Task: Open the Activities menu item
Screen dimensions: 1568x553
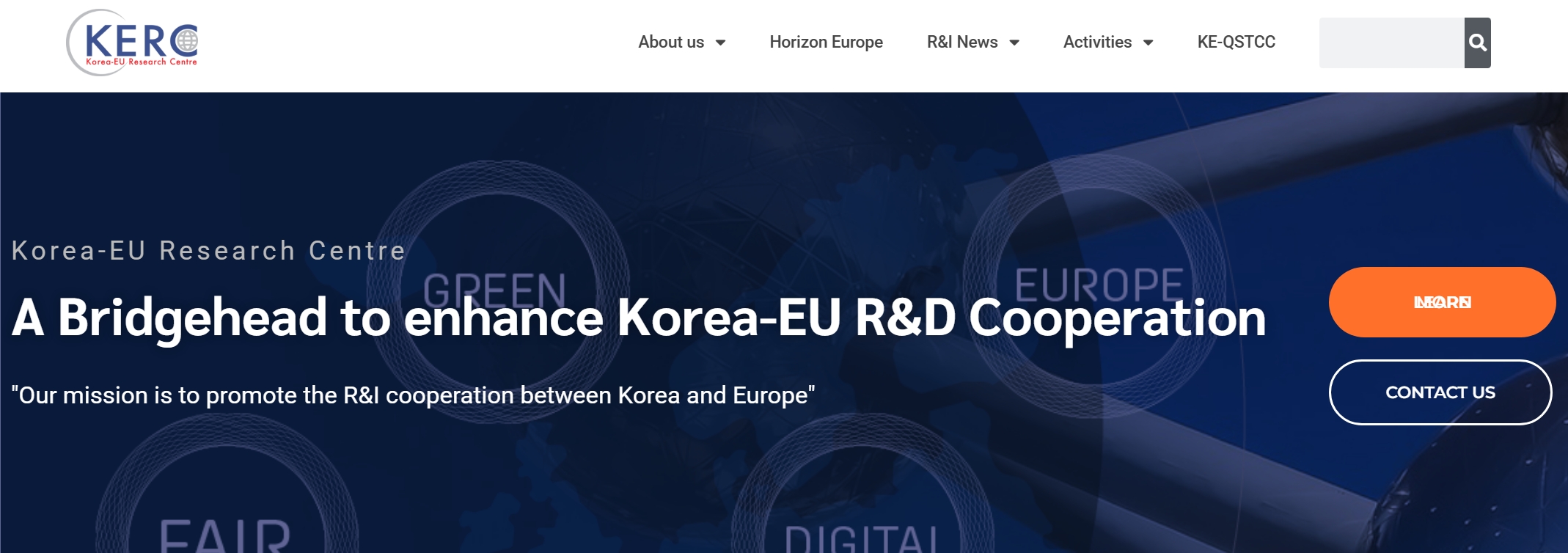Action: click(1097, 43)
